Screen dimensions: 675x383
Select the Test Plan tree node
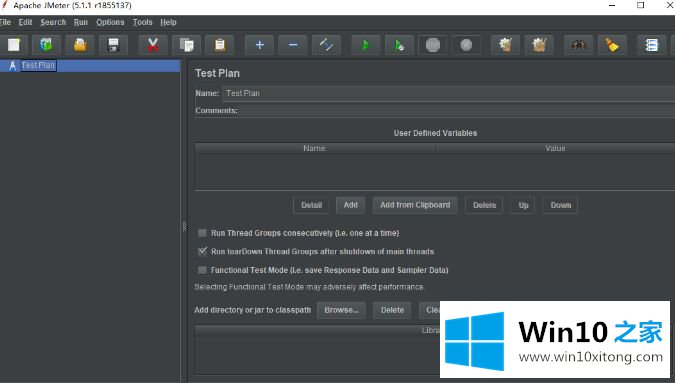pyautogui.click(x=38, y=65)
